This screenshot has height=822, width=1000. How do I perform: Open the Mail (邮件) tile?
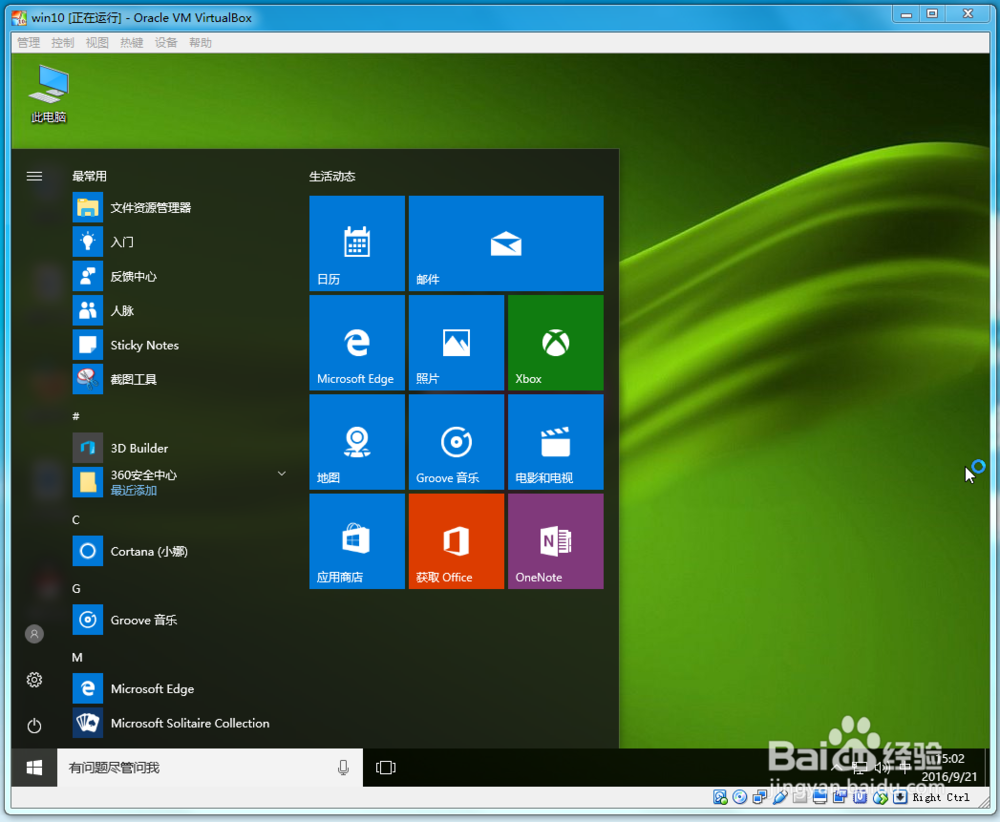coord(506,243)
